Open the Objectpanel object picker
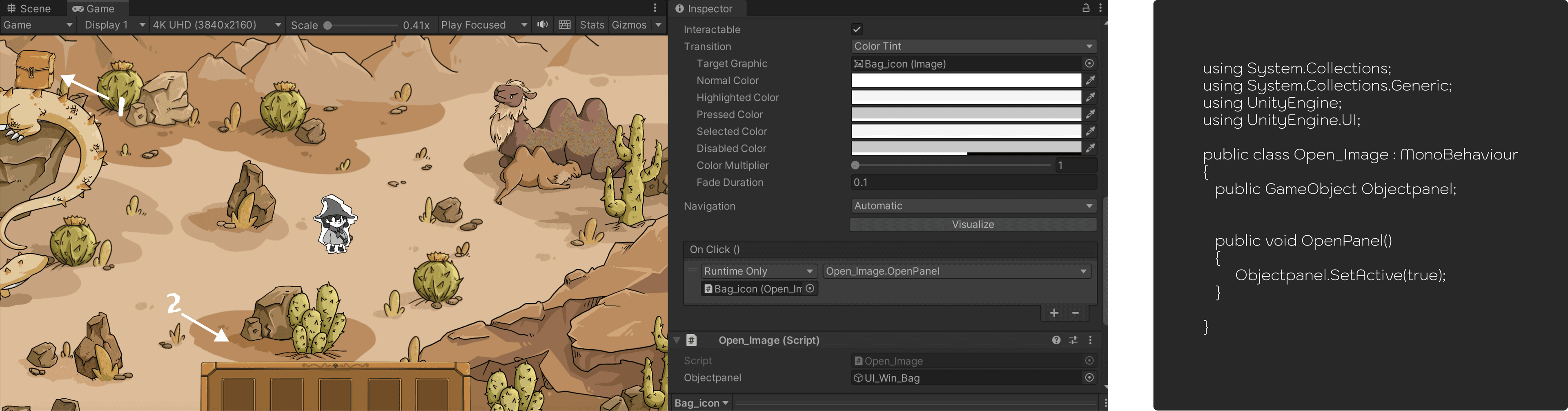 click(x=1089, y=378)
